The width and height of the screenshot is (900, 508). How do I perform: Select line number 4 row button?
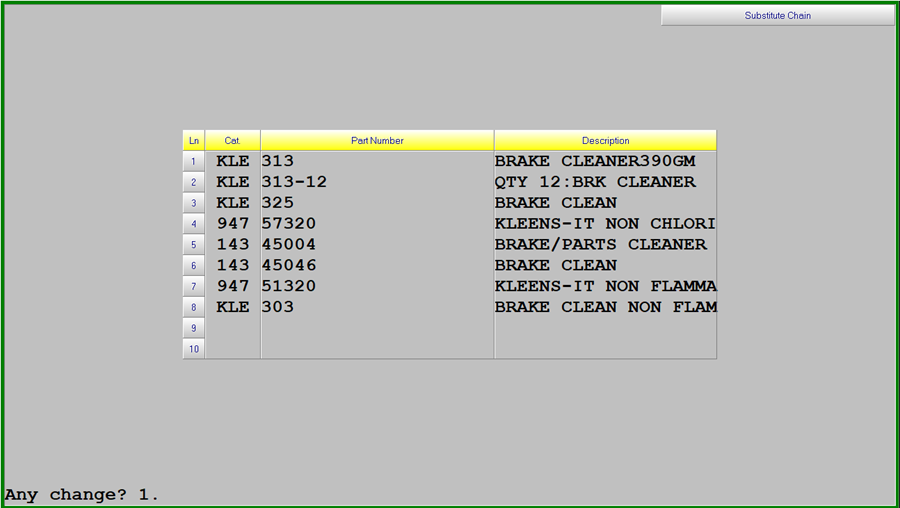(x=193, y=224)
